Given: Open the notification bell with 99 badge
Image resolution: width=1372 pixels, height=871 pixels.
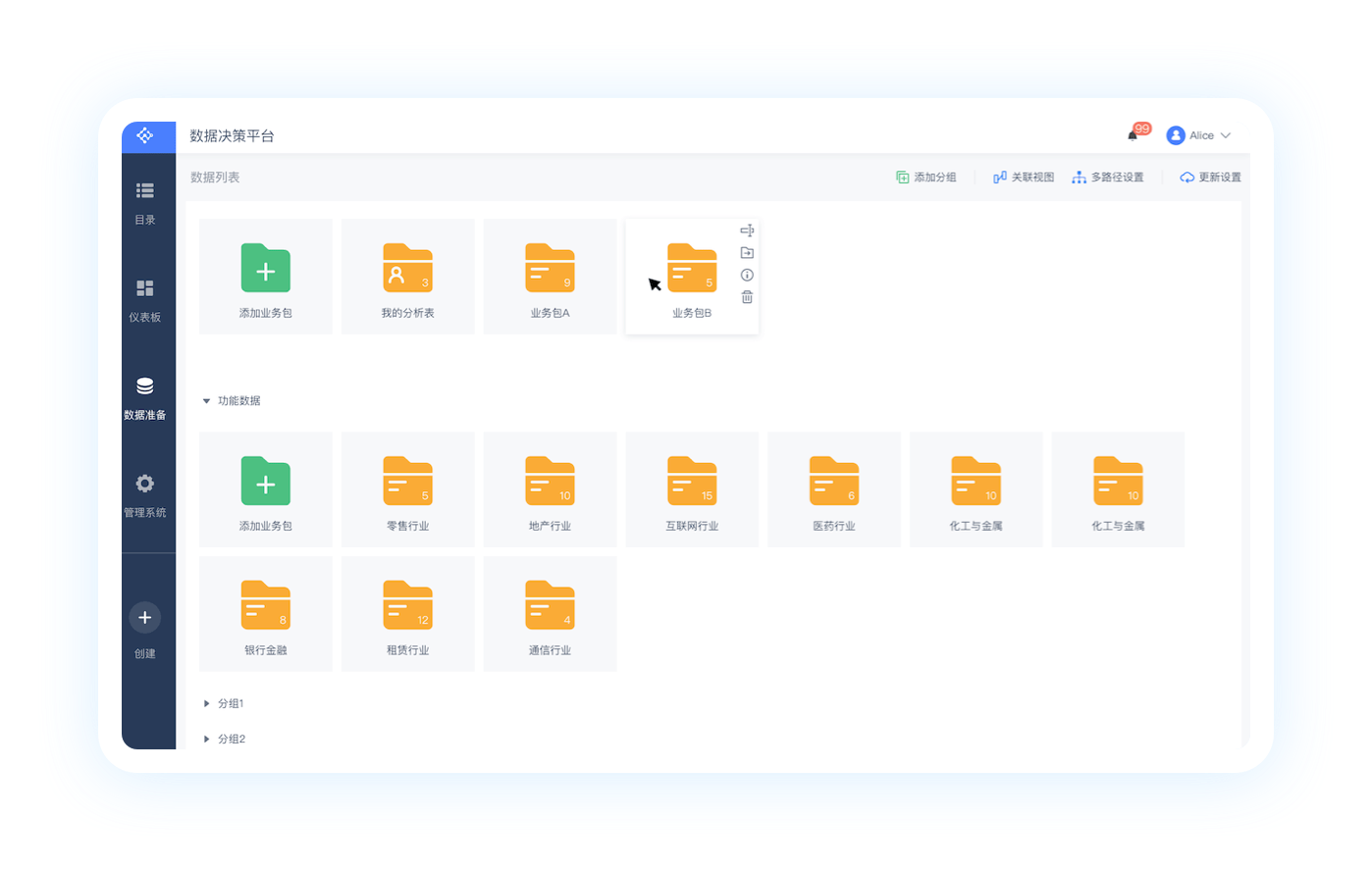Looking at the screenshot, I should point(1133,135).
